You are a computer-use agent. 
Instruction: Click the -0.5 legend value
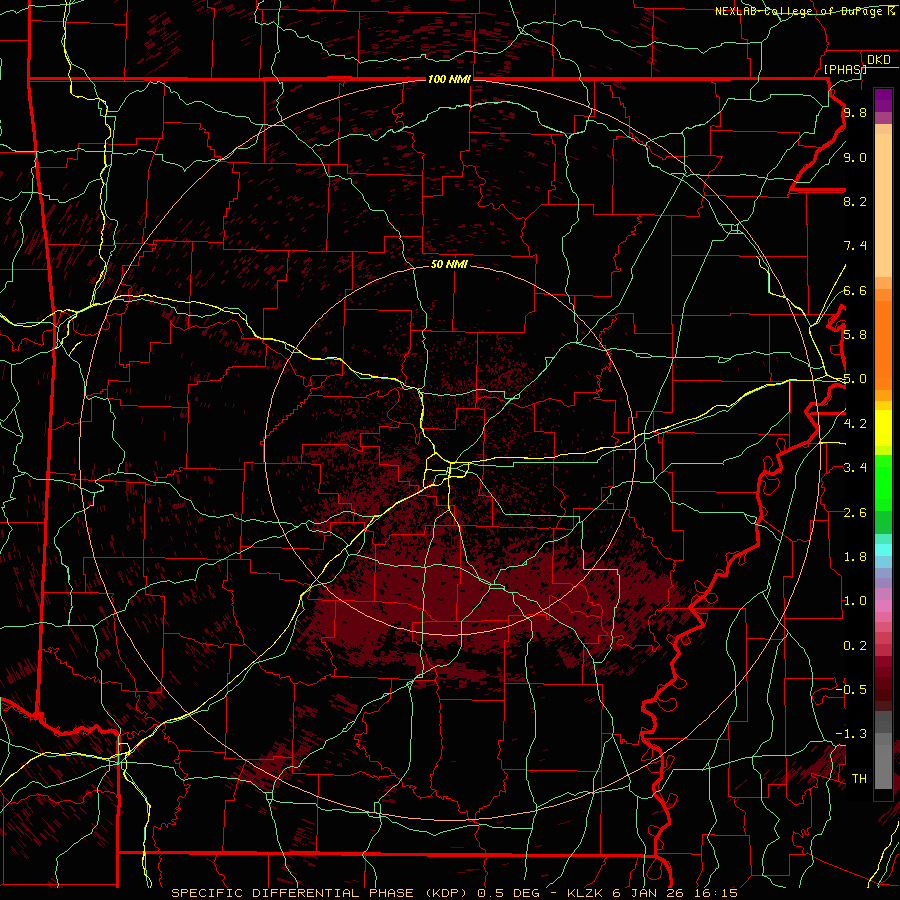click(851, 689)
